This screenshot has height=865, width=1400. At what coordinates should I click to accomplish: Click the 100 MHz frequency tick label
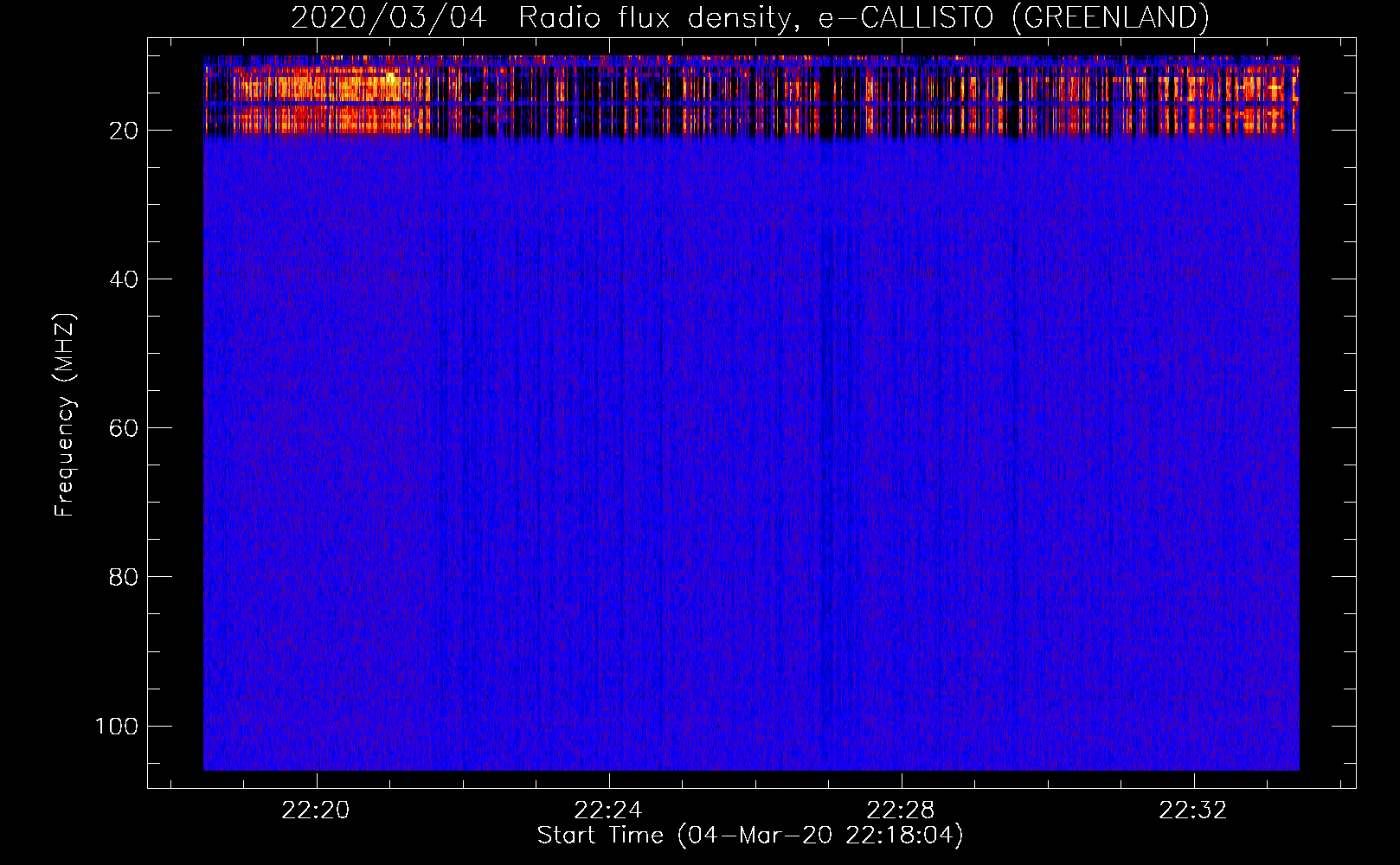117,726
